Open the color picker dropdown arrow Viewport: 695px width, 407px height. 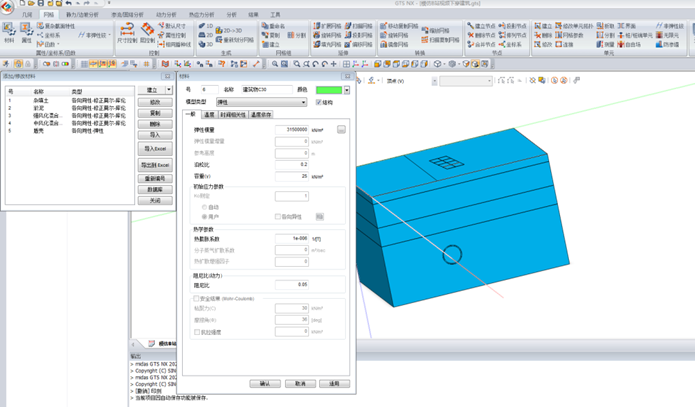(x=347, y=90)
